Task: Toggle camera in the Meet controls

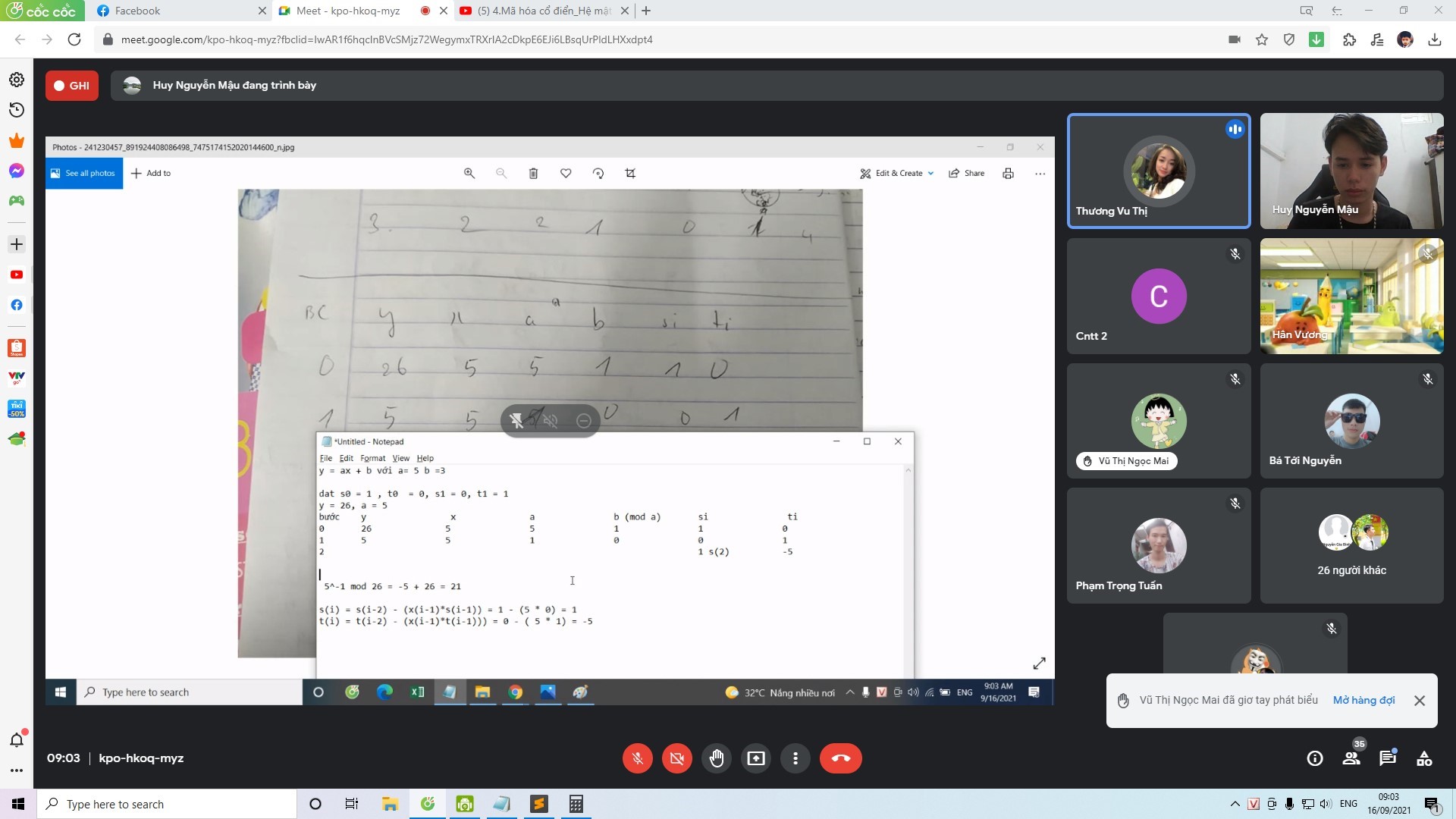Action: (677, 758)
